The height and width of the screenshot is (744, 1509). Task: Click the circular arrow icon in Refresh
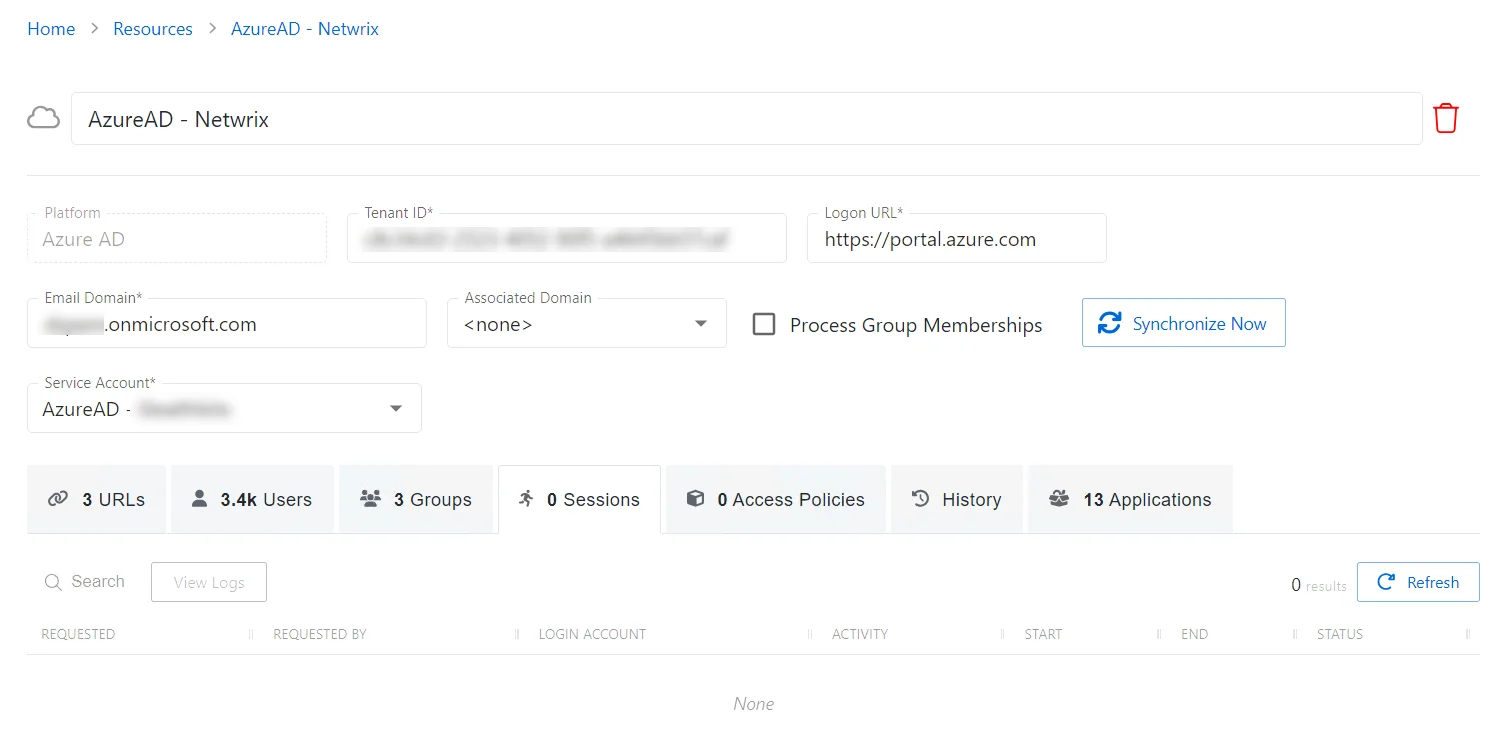tap(1386, 582)
